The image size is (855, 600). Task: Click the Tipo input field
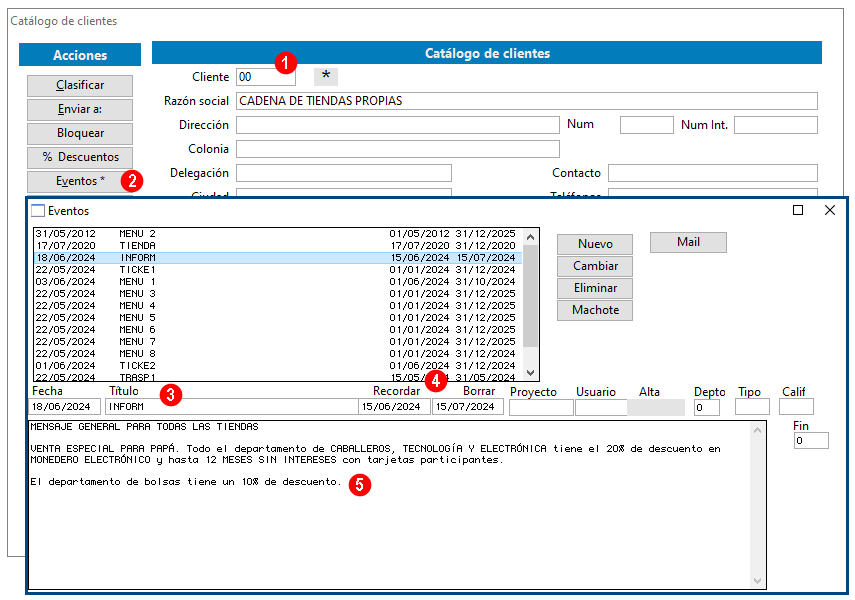coord(752,407)
